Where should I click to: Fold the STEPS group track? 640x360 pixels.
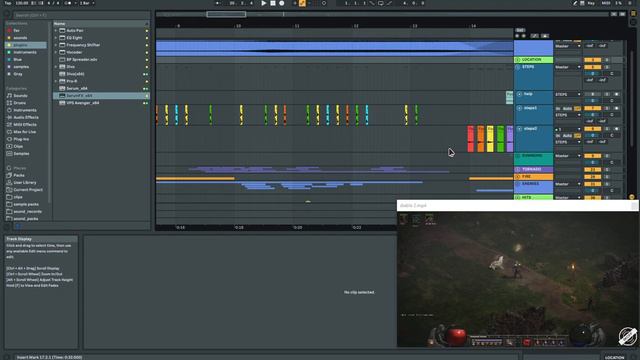(x=518, y=67)
